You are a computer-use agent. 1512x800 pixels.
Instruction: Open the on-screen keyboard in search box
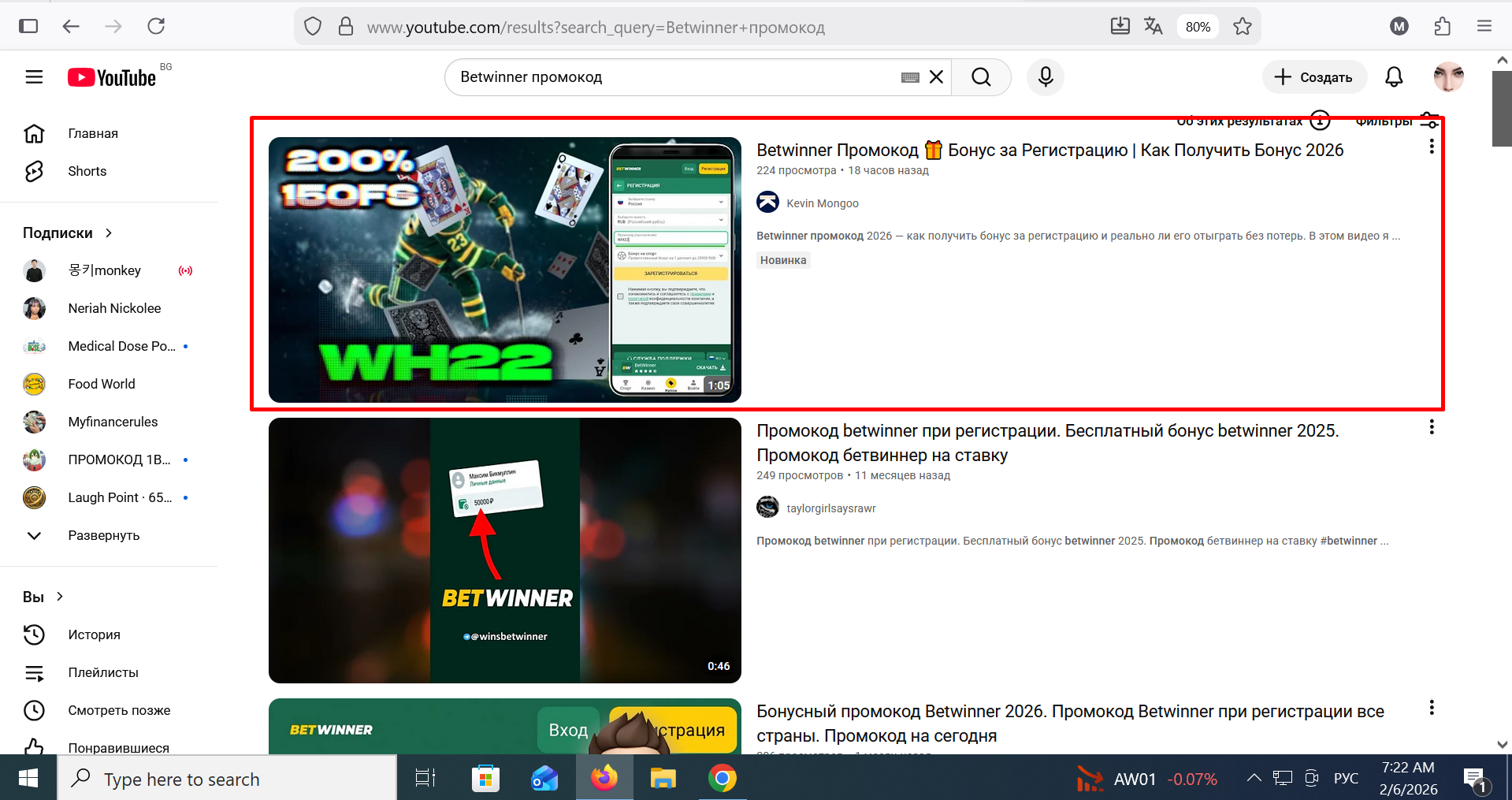pos(910,77)
